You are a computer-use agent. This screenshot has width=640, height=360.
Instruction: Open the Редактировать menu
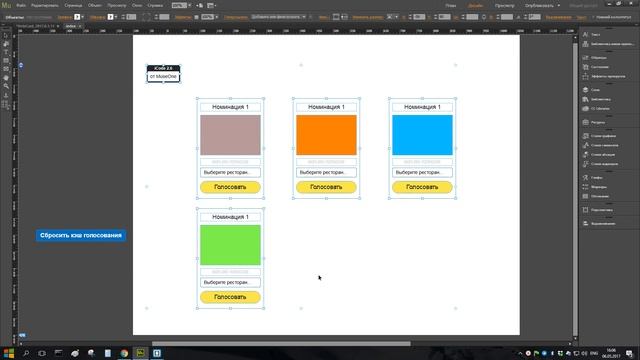44,6
